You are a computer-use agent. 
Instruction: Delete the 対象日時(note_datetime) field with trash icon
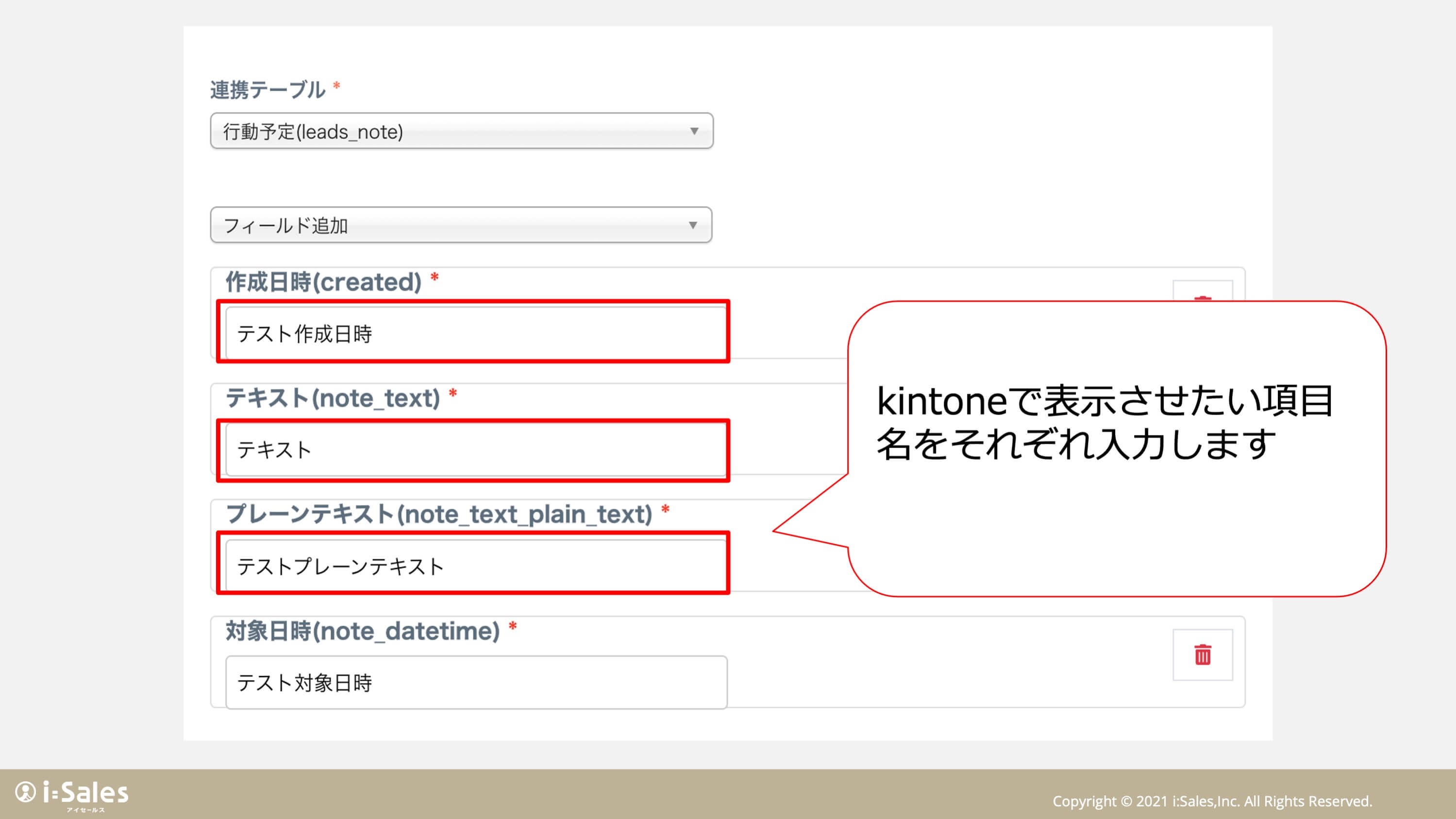(1202, 654)
